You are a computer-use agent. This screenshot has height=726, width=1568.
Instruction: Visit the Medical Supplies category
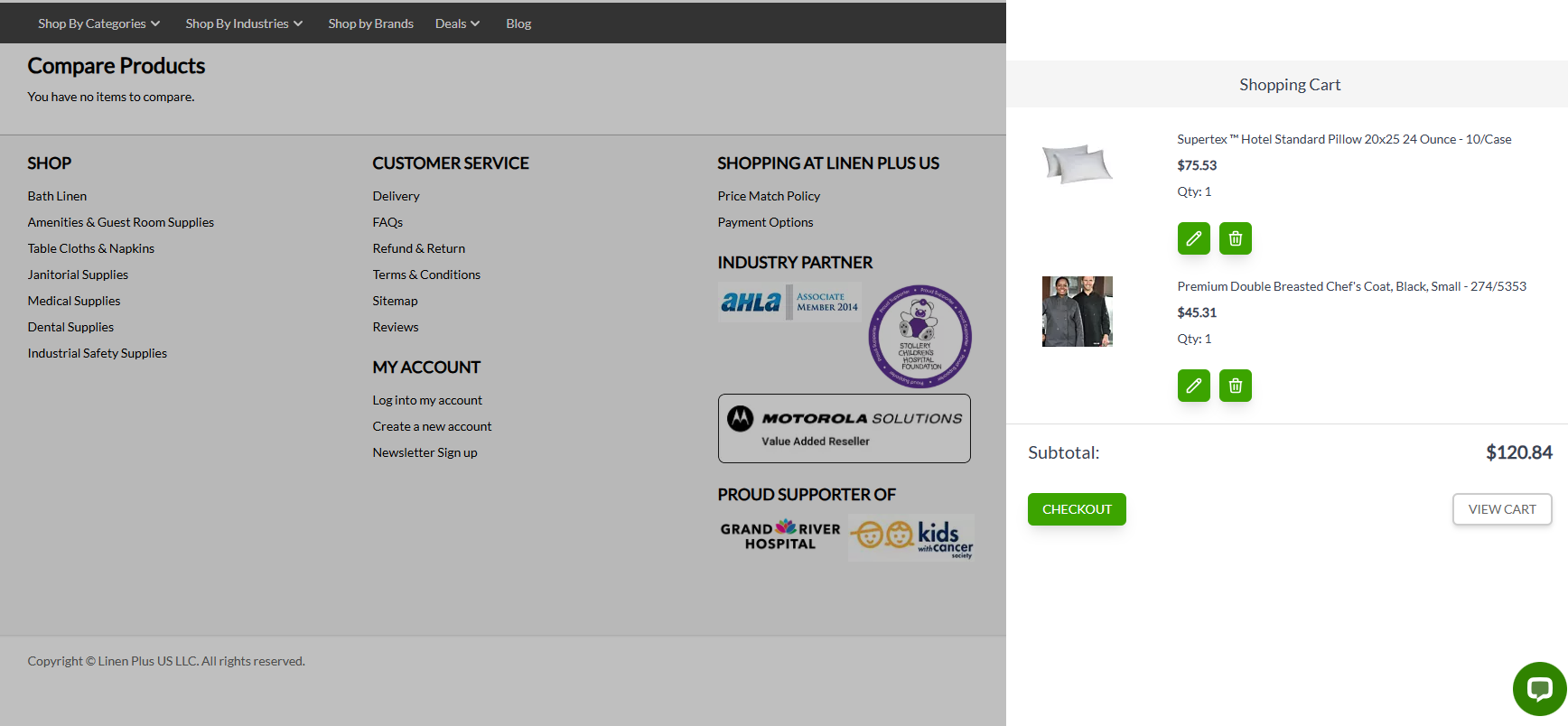tap(73, 301)
